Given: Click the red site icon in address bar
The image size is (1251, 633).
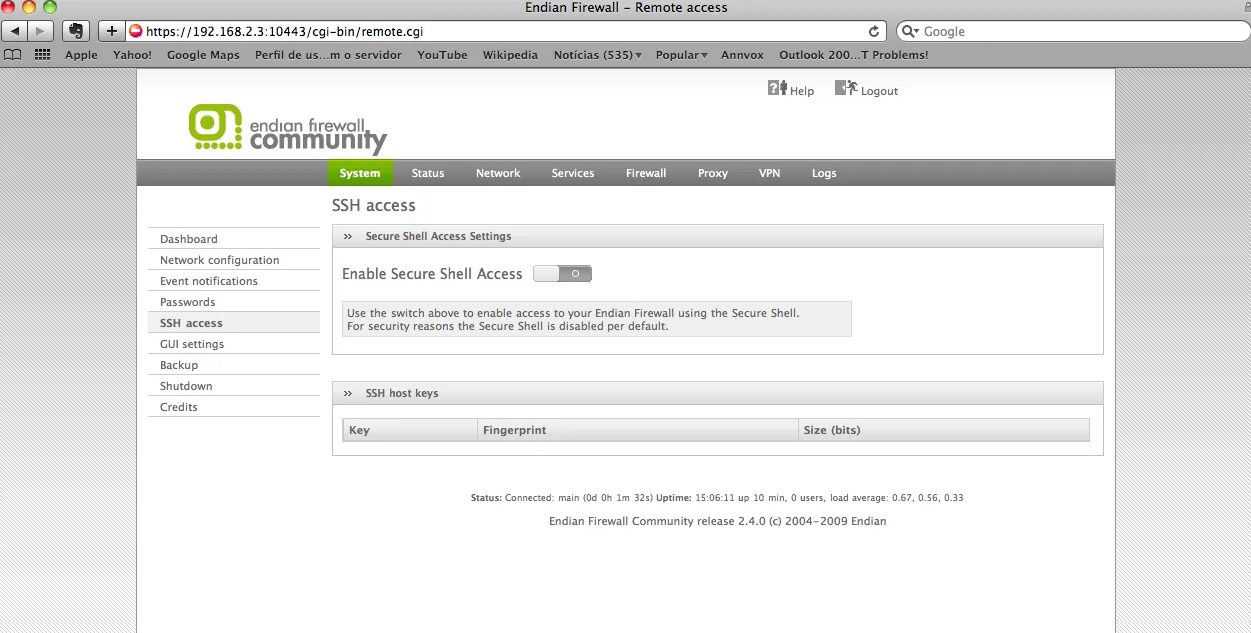Looking at the screenshot, I should pos(136,31).
